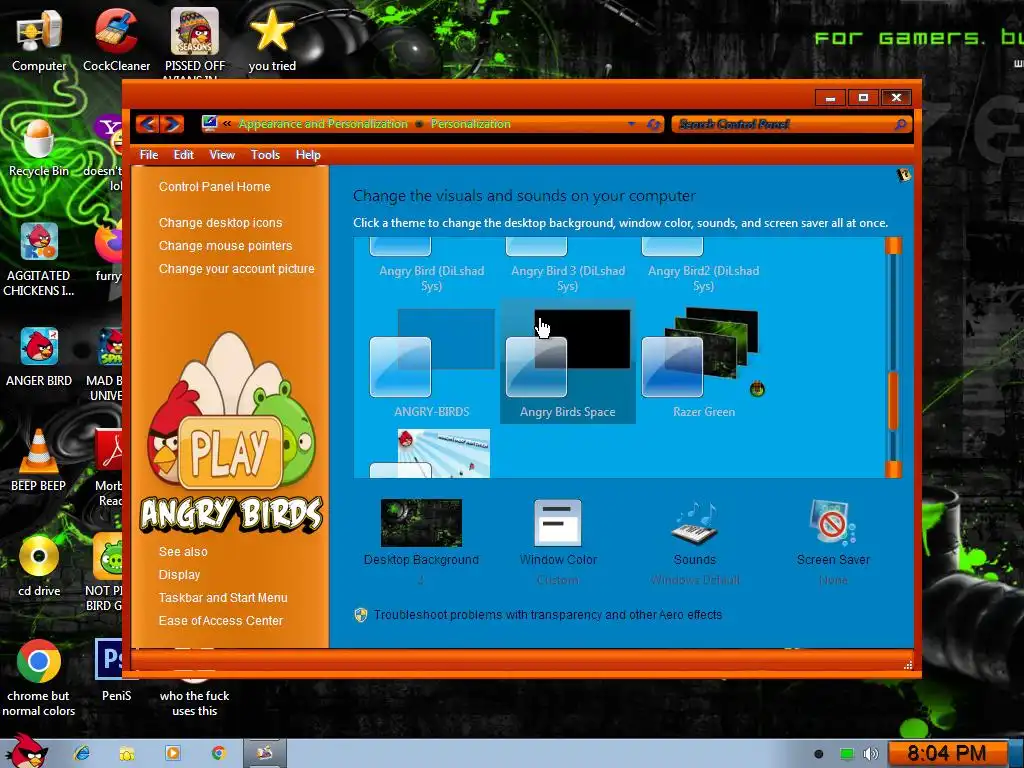
Task: Launch Internet Explorer from the taskbar
Action: coord(82,753)
